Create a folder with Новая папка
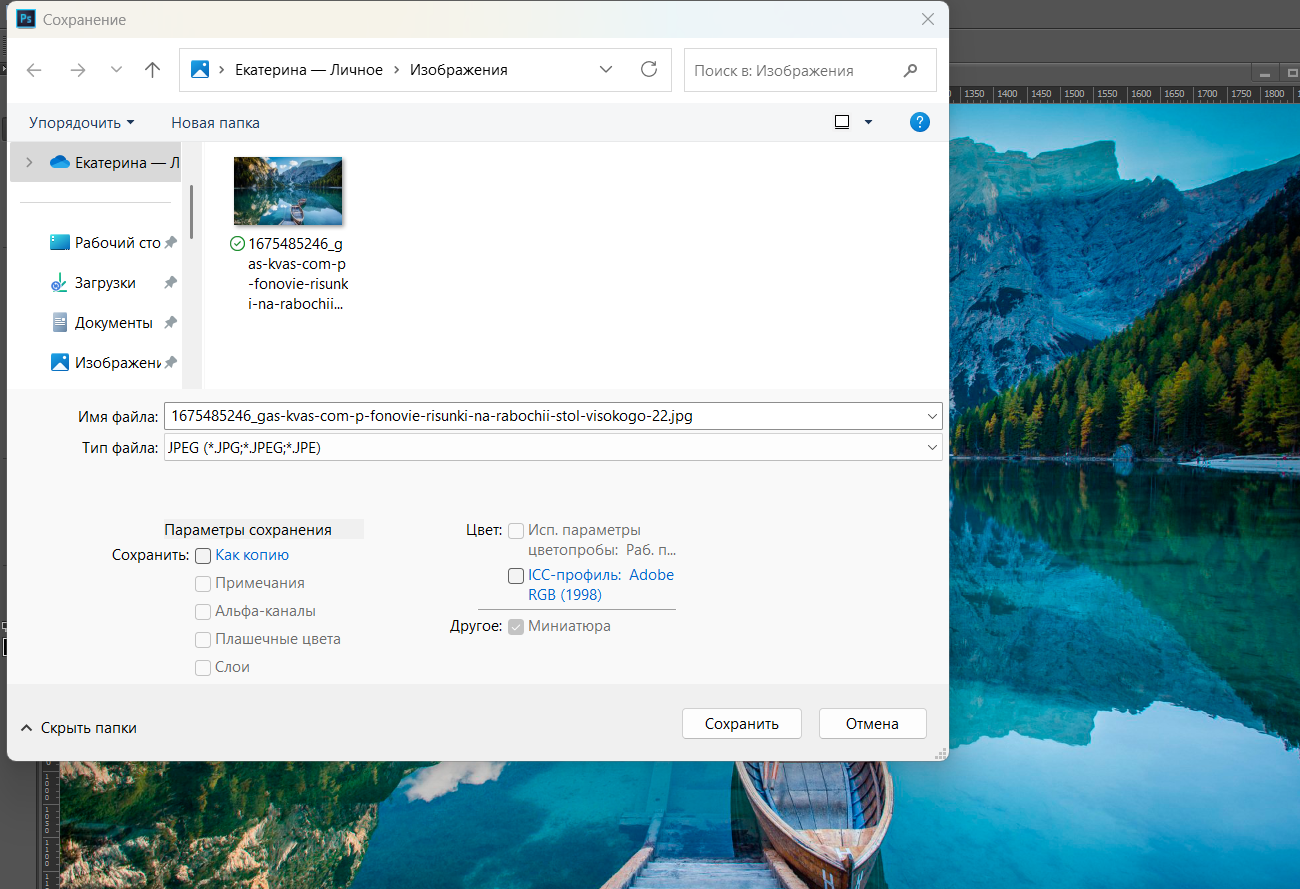 tap(215, 123)
